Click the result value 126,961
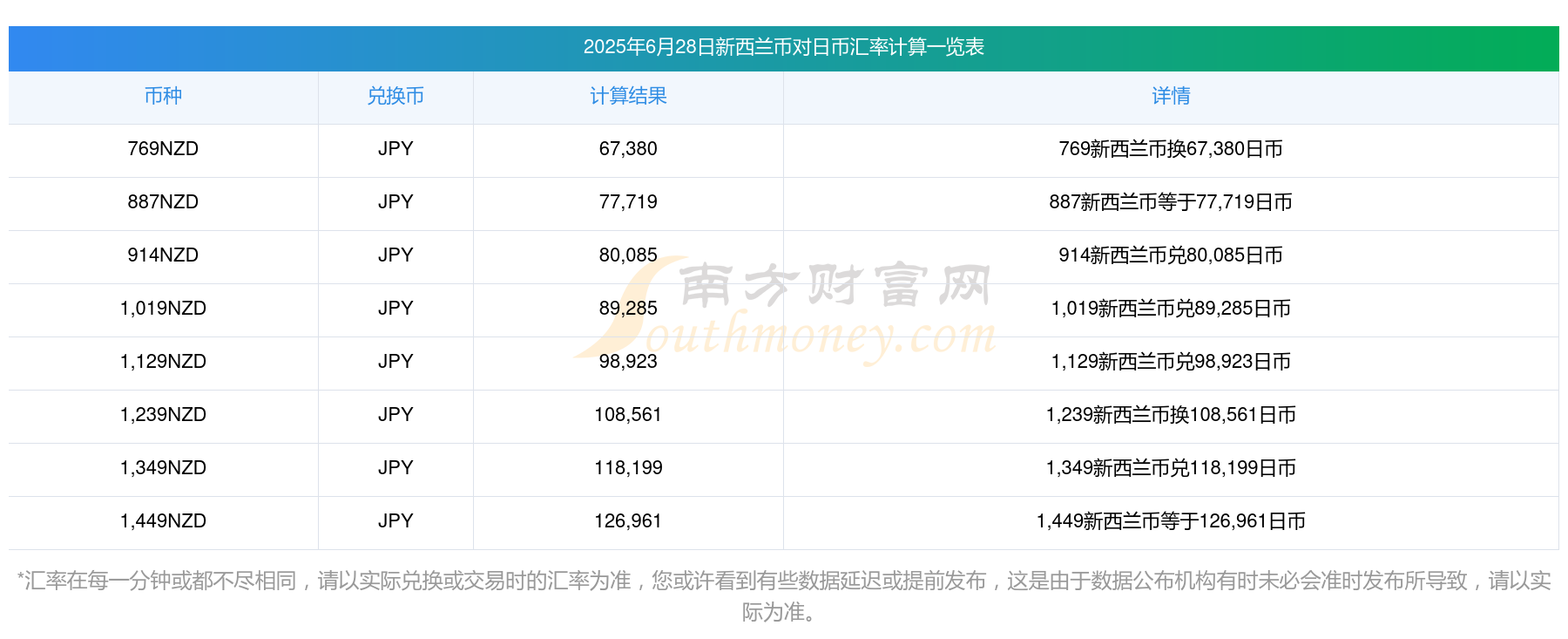The image size is (1568, 639). point(628,521)
